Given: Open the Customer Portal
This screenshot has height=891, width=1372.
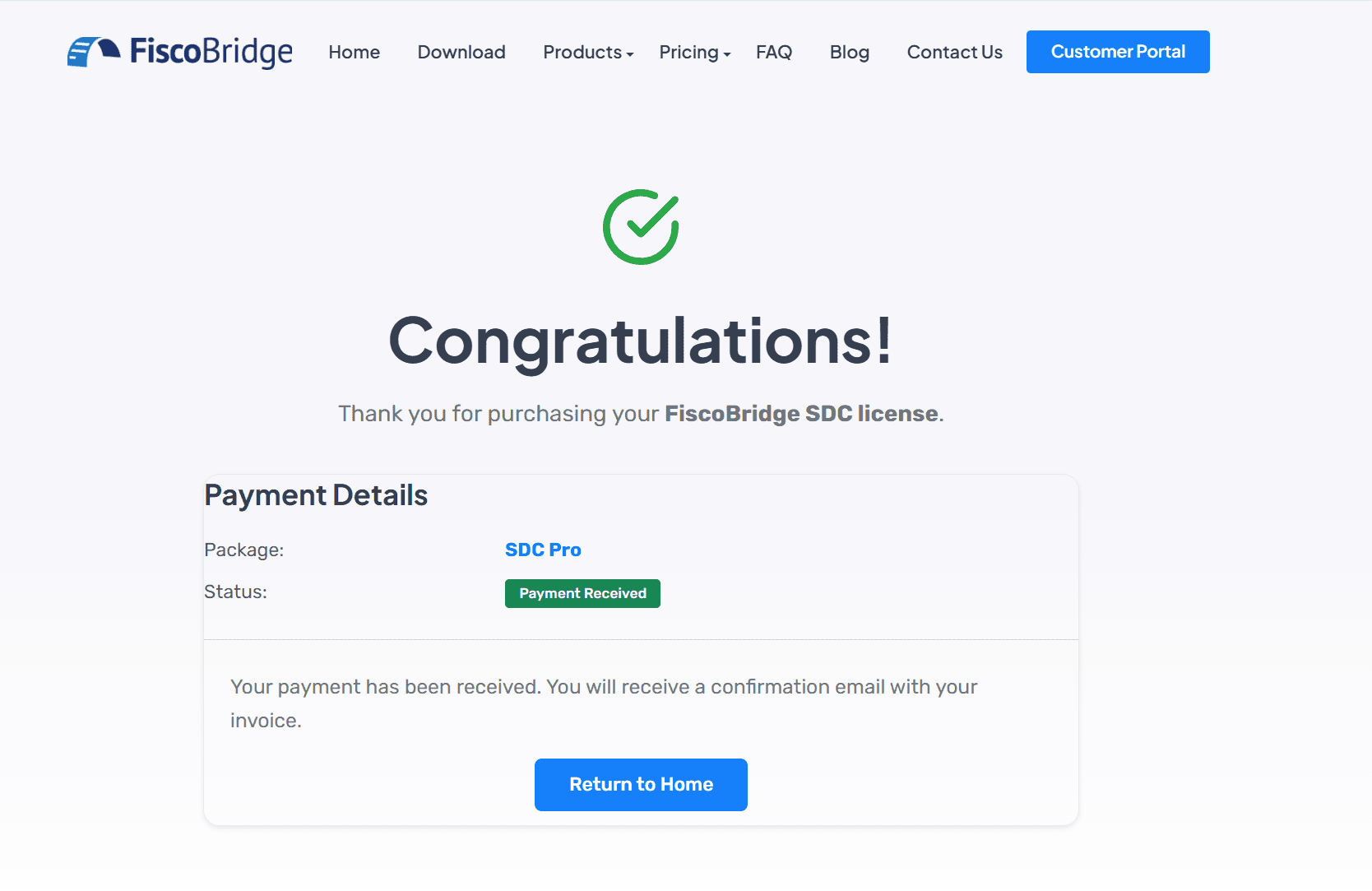Looking at the screenshot, I should (1118, 52).
